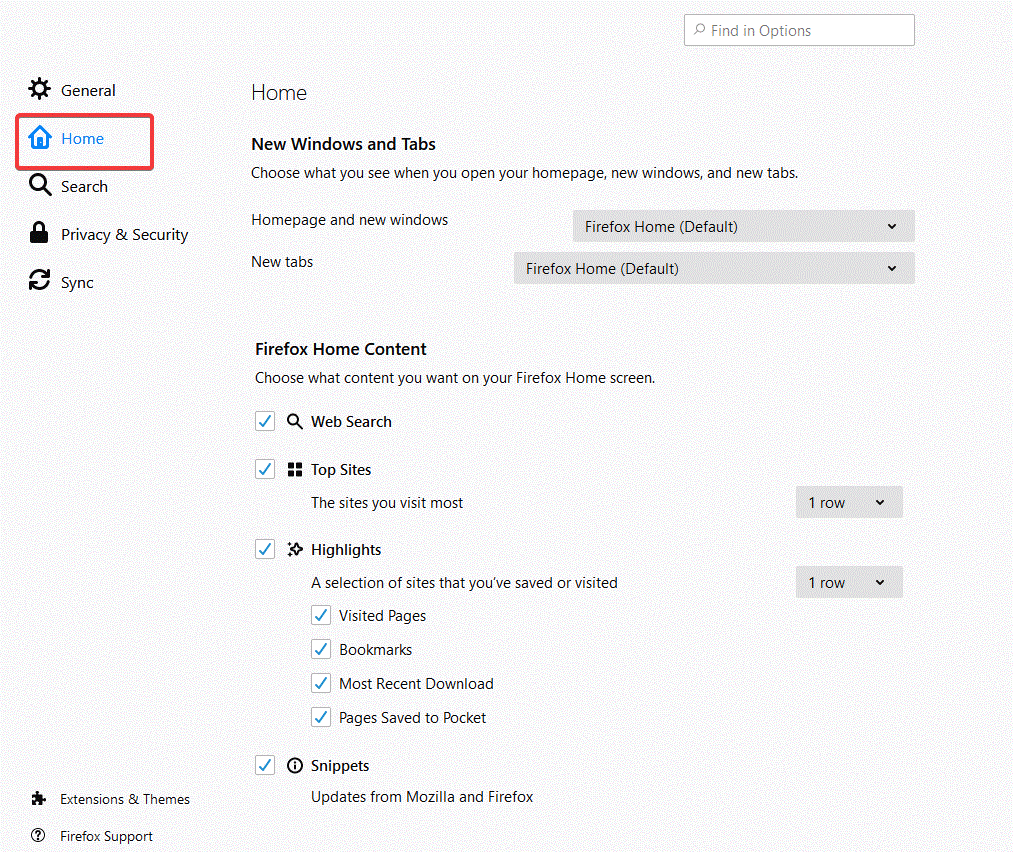Screen dimensions: 1013x852
Task: Uncheck Pages Saved to Pocket
Action: (321, 717)
